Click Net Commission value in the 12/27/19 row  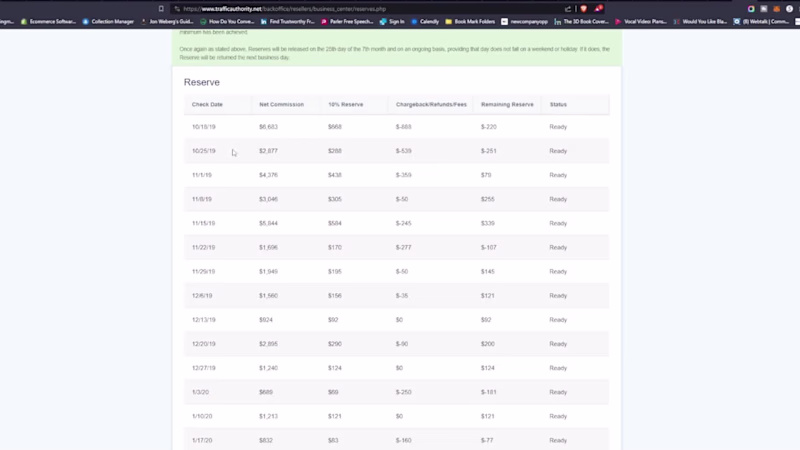pos(268,368)
